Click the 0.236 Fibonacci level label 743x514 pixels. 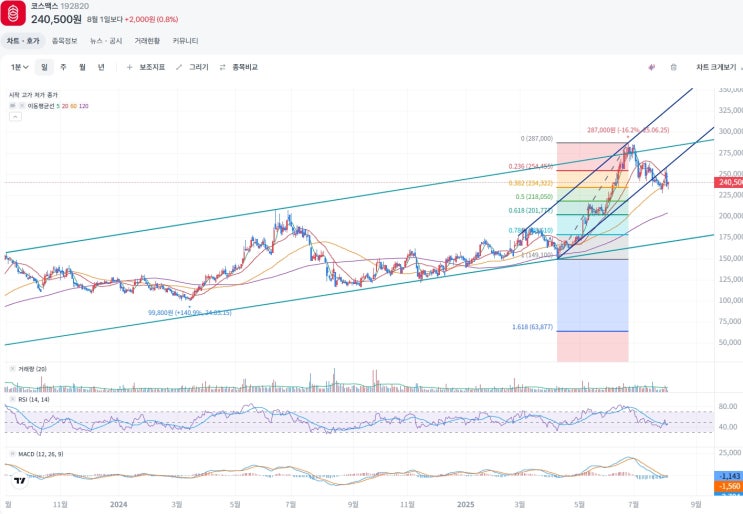[x=530, y=166]
